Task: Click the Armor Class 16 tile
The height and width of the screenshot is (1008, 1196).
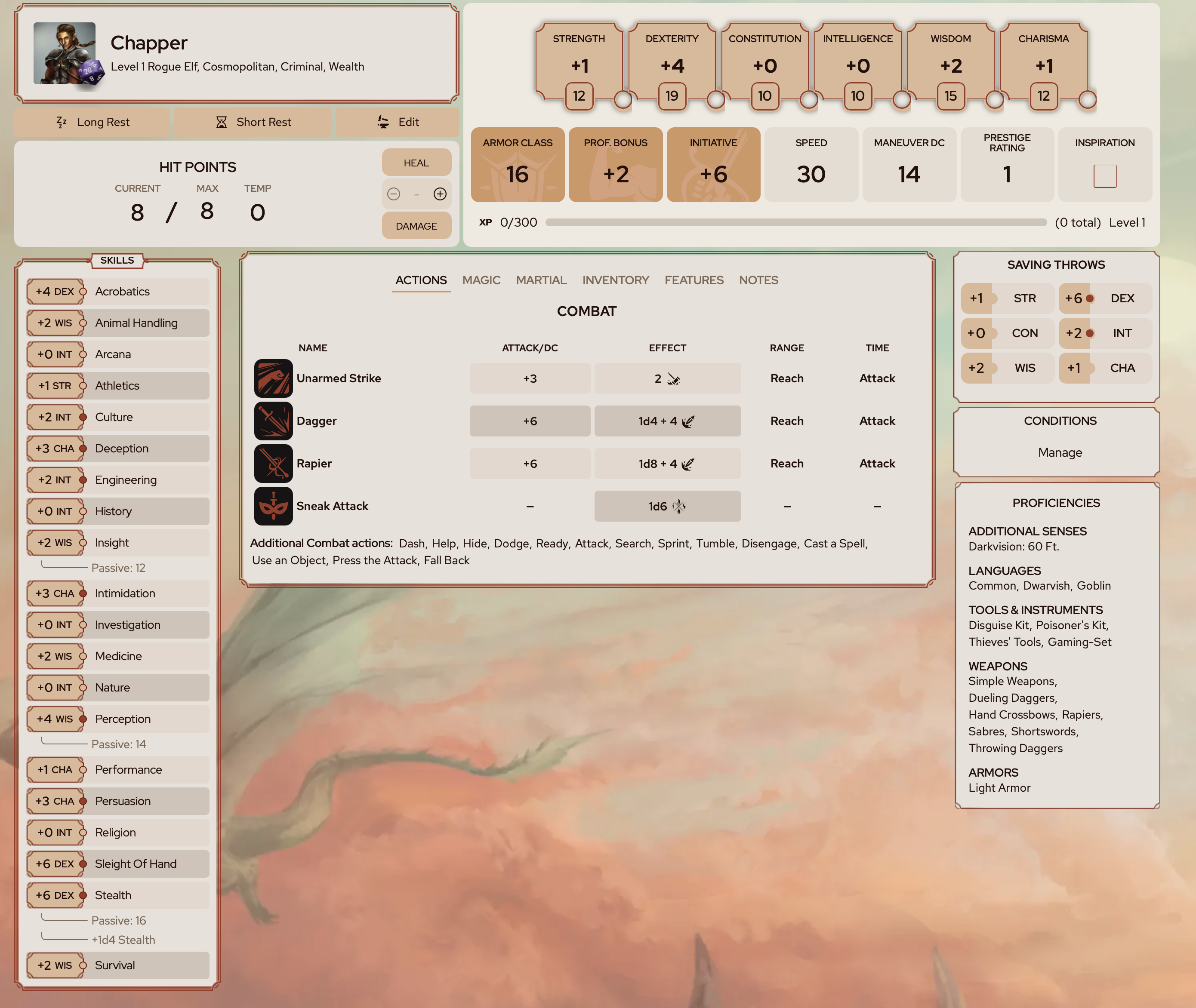Action: click(518, 165)
